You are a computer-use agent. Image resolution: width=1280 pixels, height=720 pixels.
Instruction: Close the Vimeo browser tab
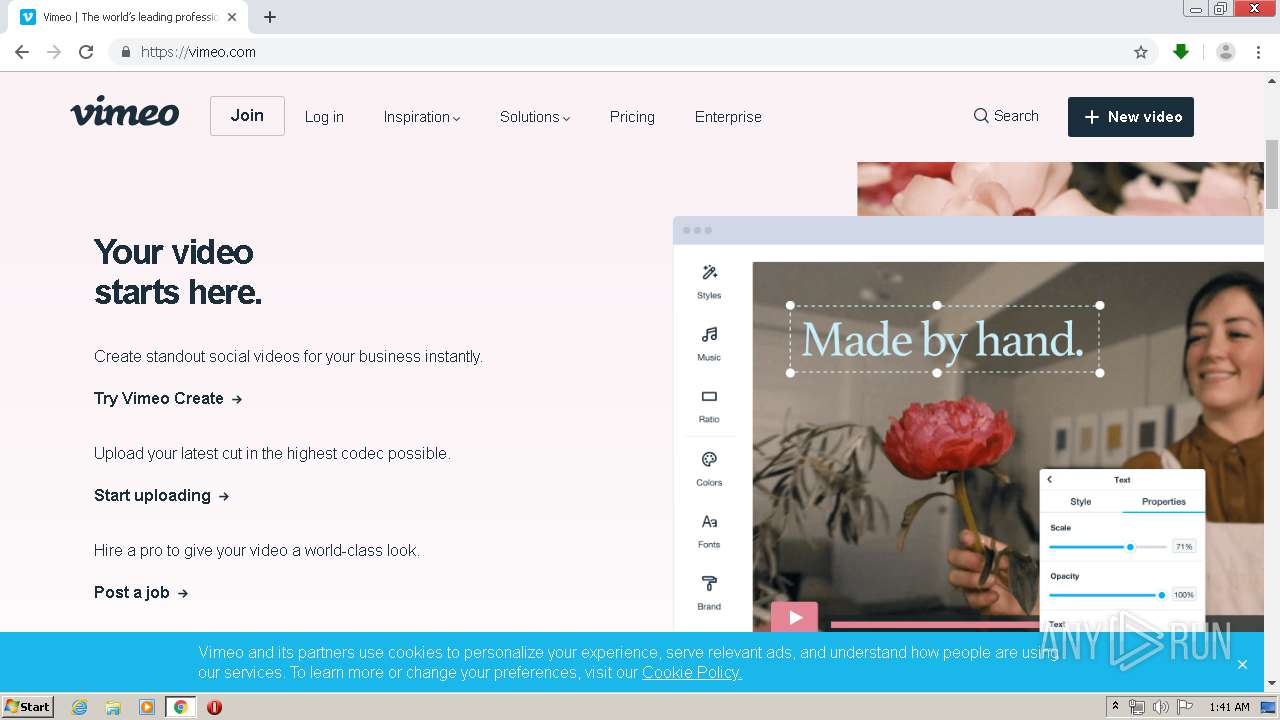coord(232,17)
